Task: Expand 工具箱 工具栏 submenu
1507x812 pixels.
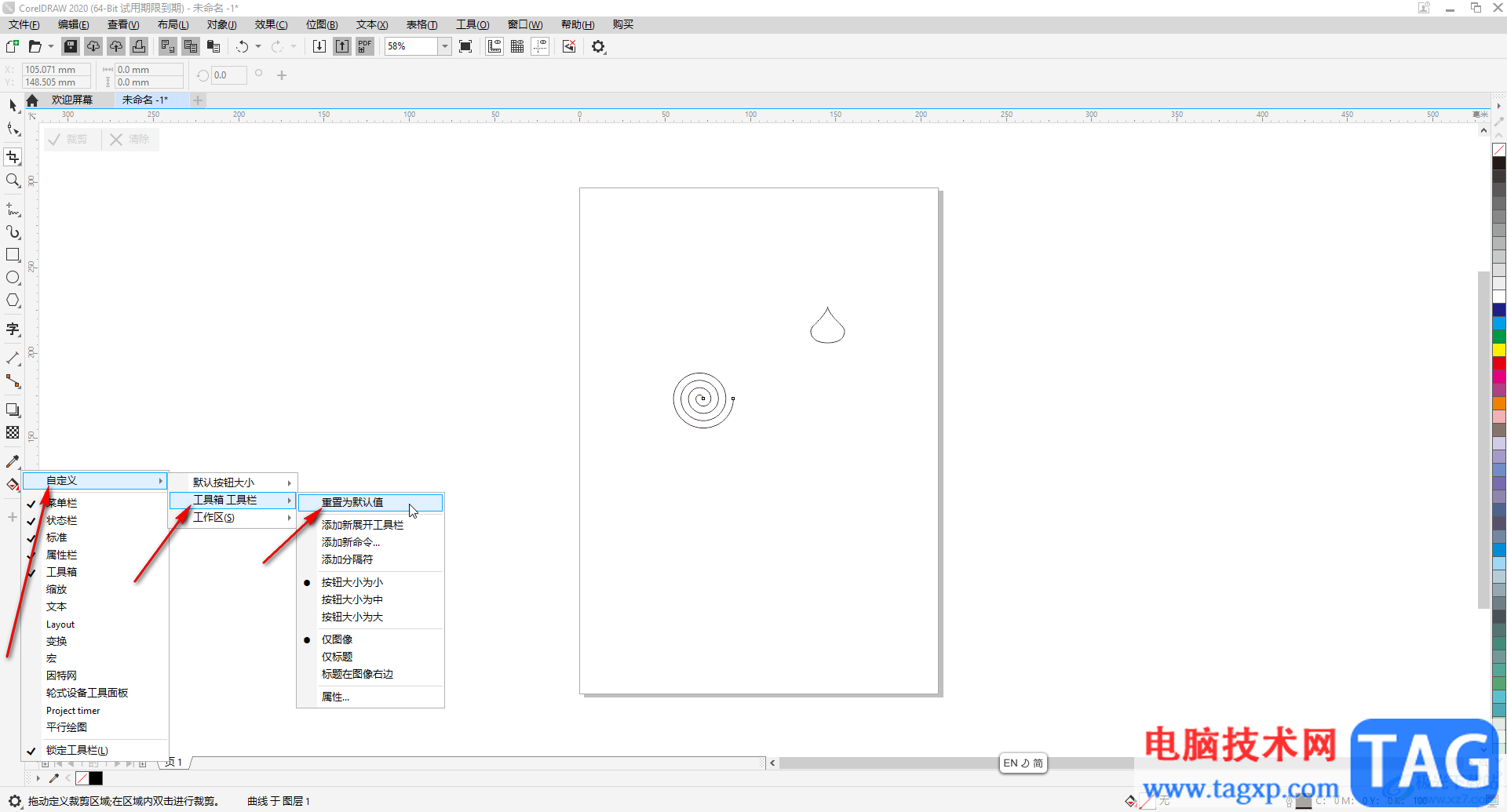Action: (233, 500)
